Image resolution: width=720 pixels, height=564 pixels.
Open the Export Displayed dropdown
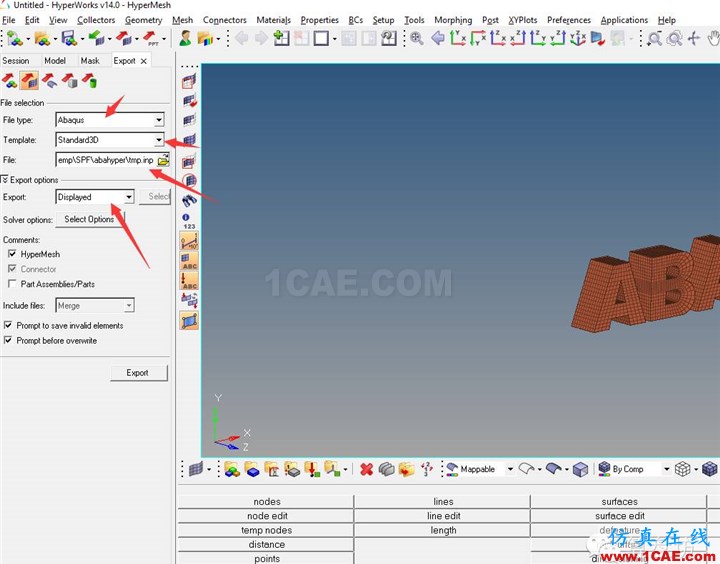click(129, 197)
